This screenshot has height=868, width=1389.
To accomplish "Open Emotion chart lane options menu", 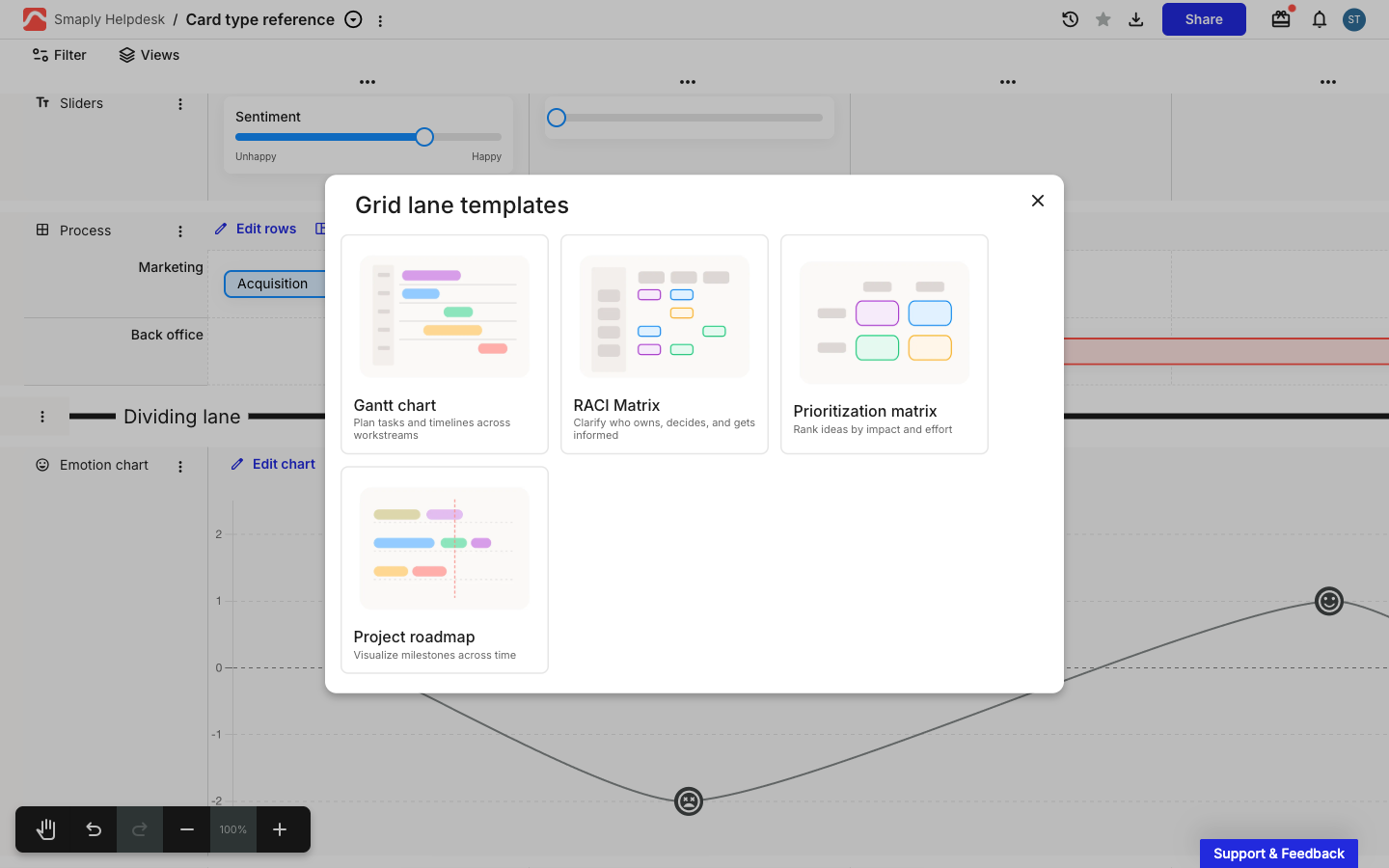I will coord(180,467).
